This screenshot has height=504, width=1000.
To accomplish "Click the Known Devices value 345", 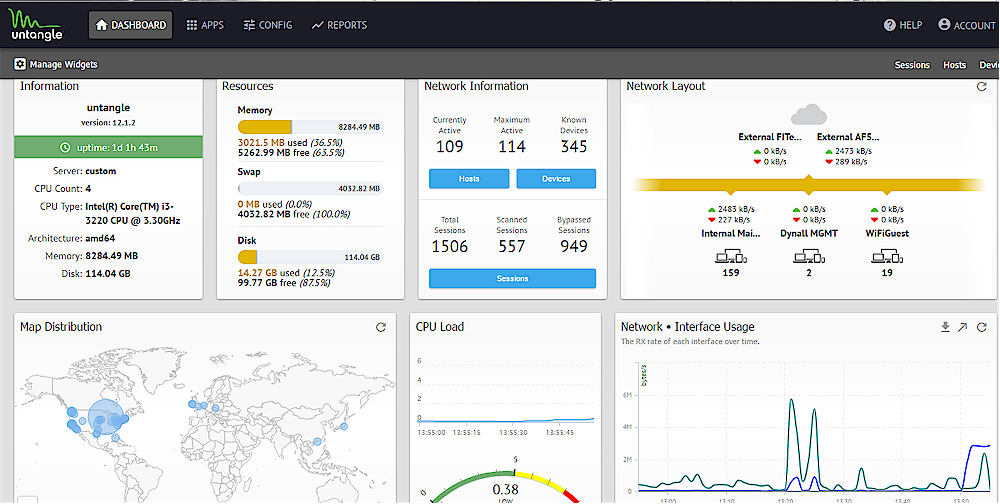I will [574, 147].
